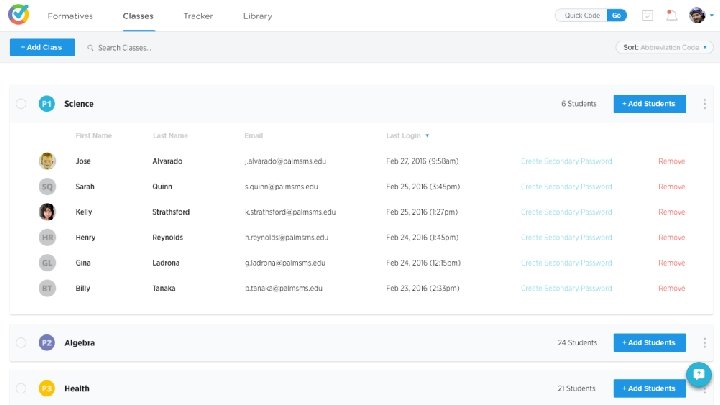Create Secondary Password for Henry Reynolds
The width and height of the screenshot is (720, 405).
(566, 237)
